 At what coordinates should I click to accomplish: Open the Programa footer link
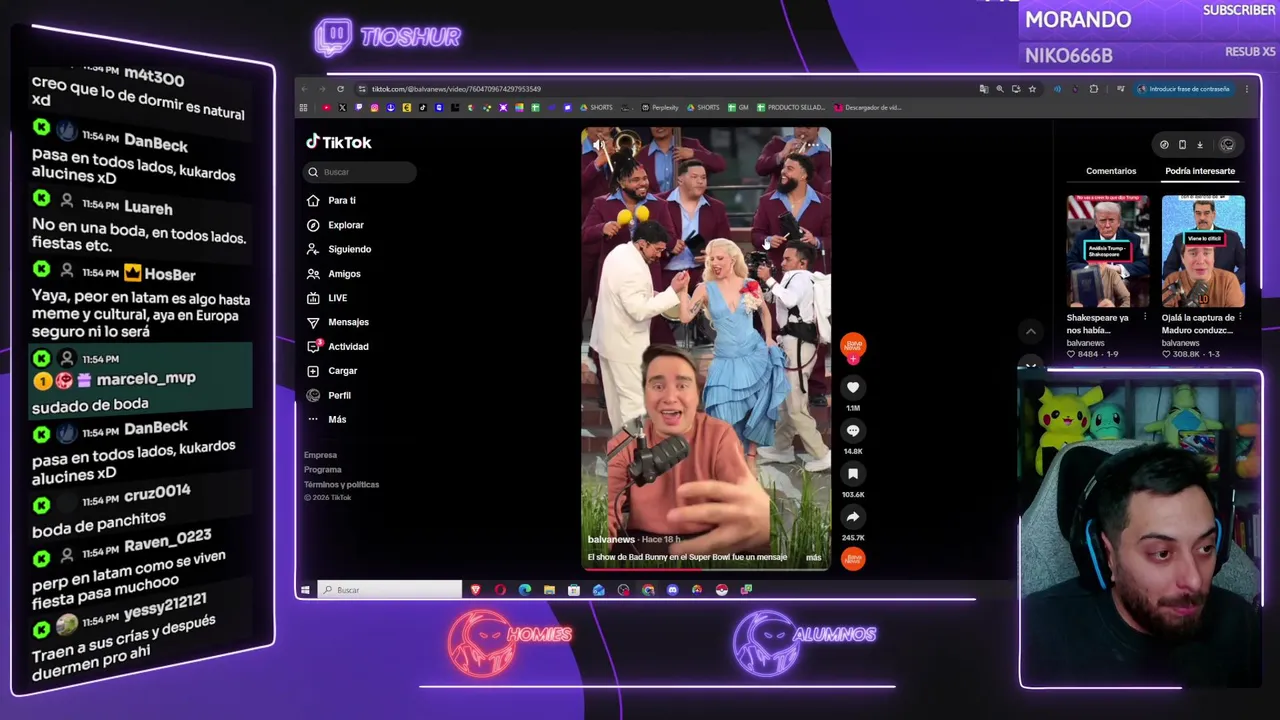(x=322, y=470)
